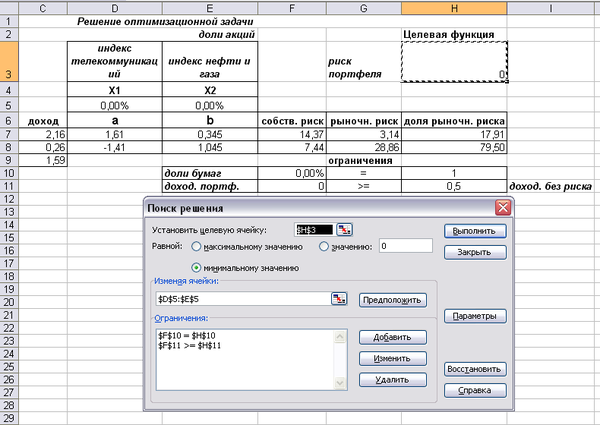The image size is (600, 425).
Task: Close the Поиск решения dialog with X
Action: point(503,208)
